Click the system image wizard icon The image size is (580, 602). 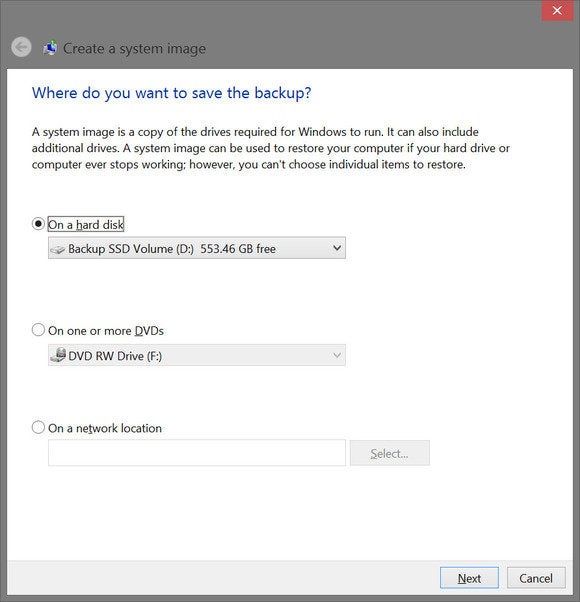[50, 48]
